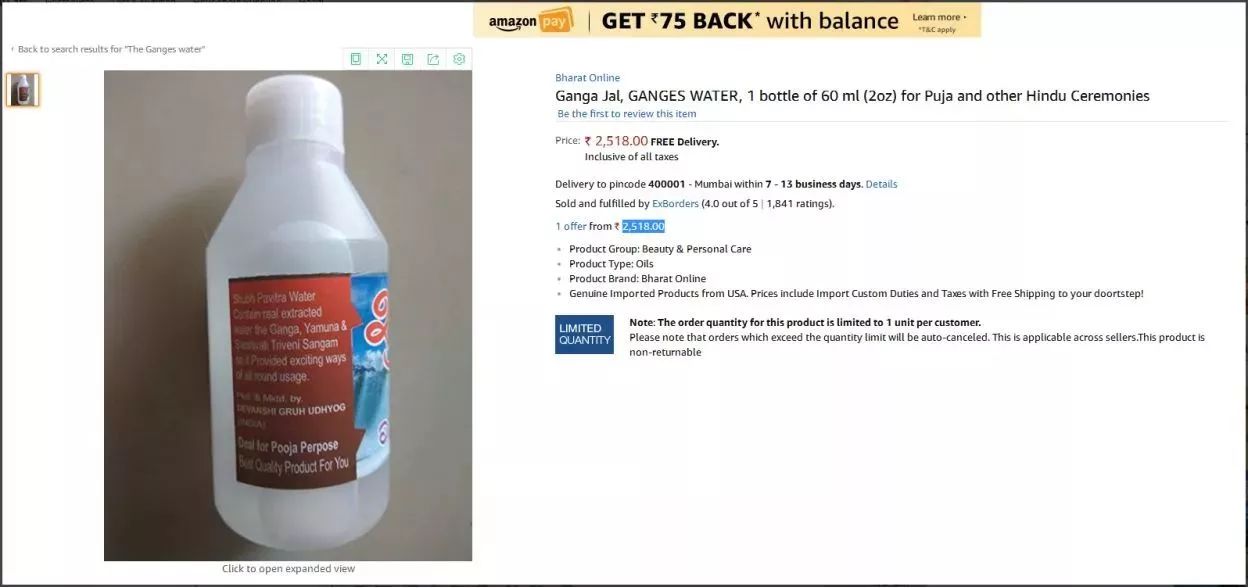This screenshot has width=1248, height=588.
Task: Go back to search results for The Ganges water
Action: coord(111,49)
